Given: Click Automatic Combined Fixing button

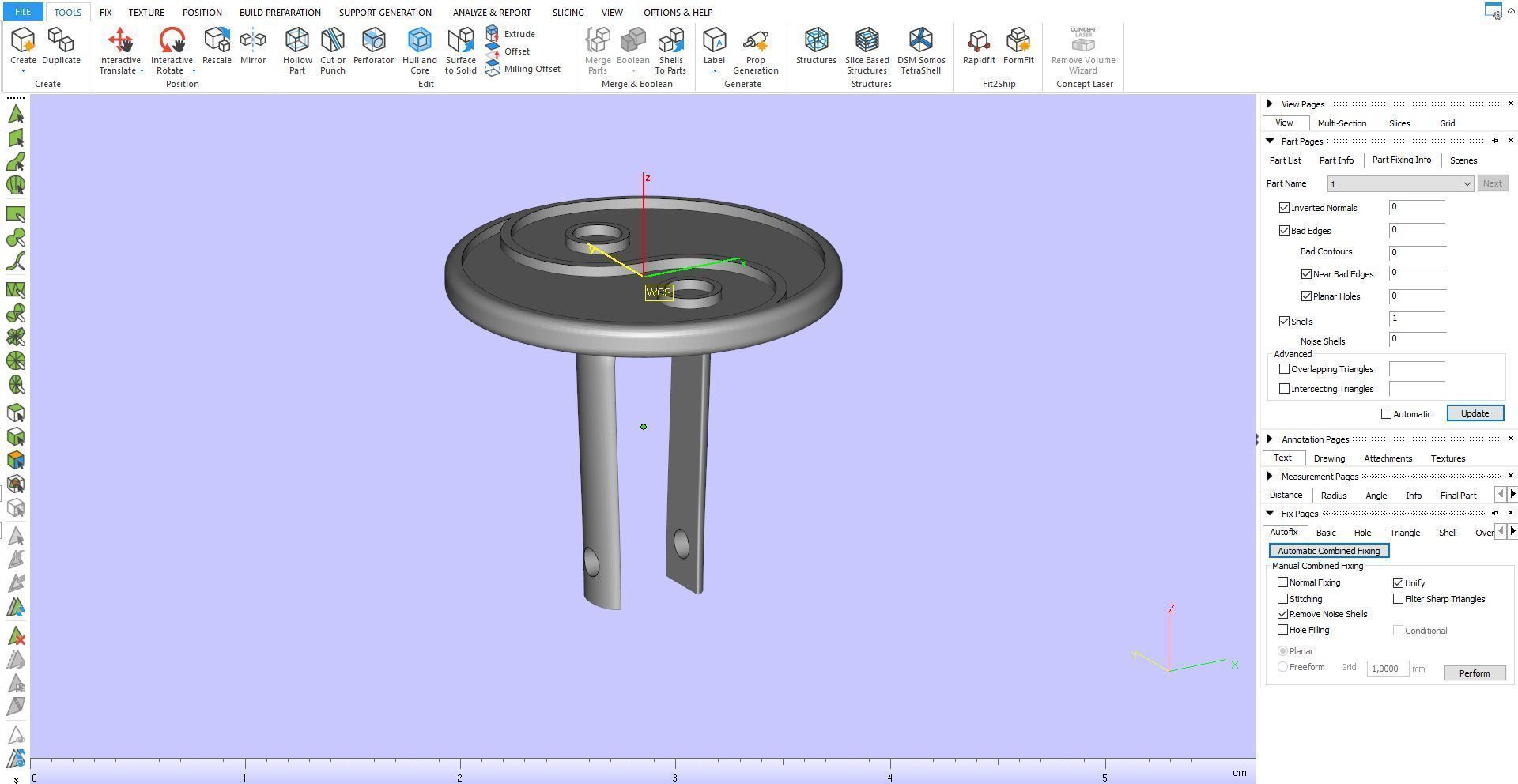Looking at the screenshot, I should [x=1328, y=551].
